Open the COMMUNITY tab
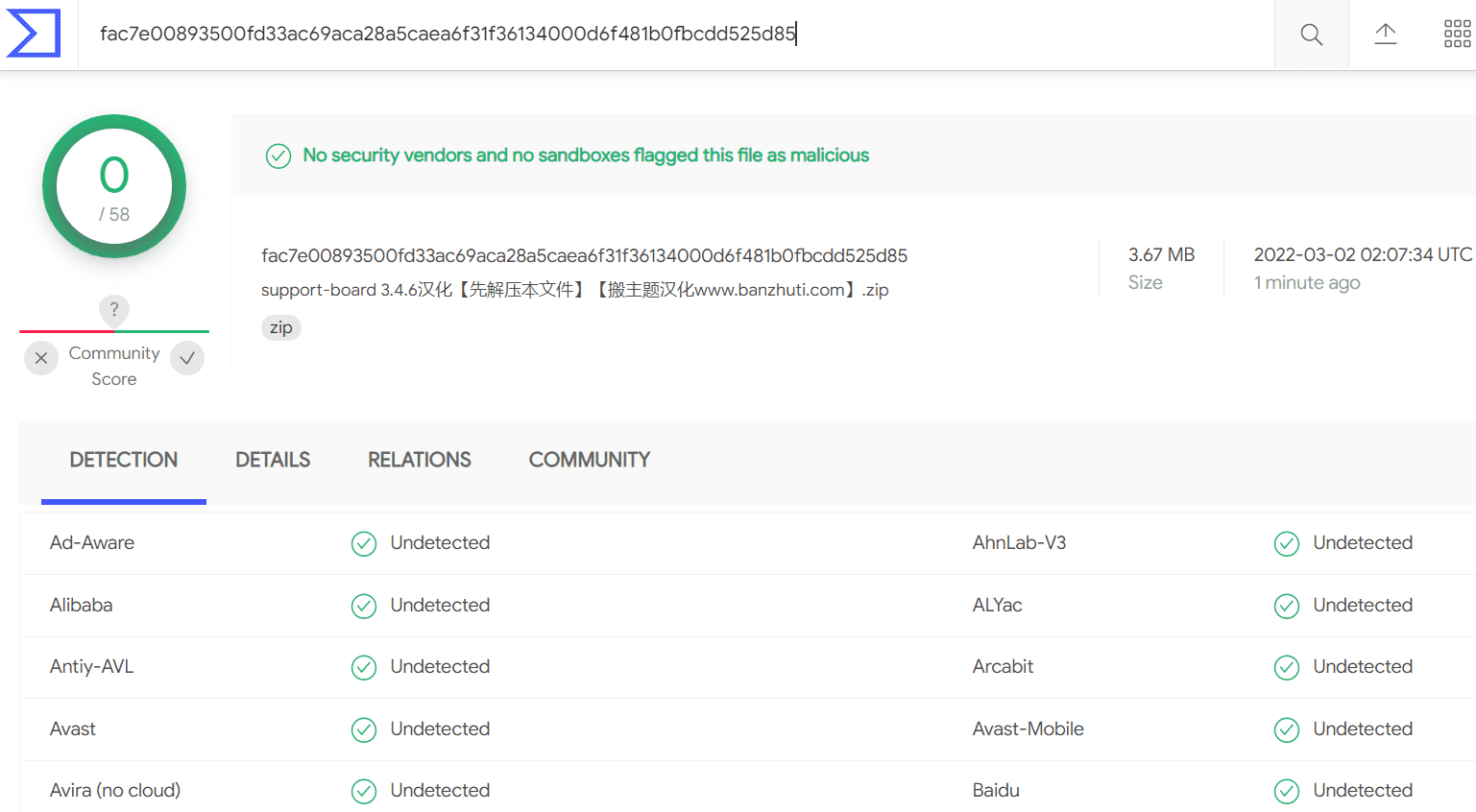This screenshot has height=812, width=1476. click(x=590, y=461)
